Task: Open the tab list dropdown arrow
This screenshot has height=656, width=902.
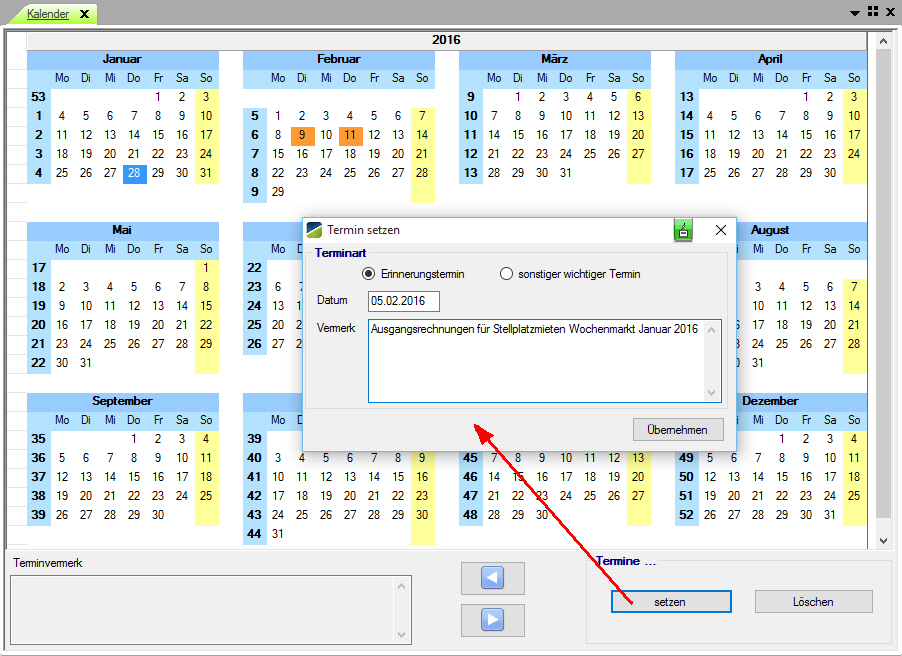Action: coord(855,13)
